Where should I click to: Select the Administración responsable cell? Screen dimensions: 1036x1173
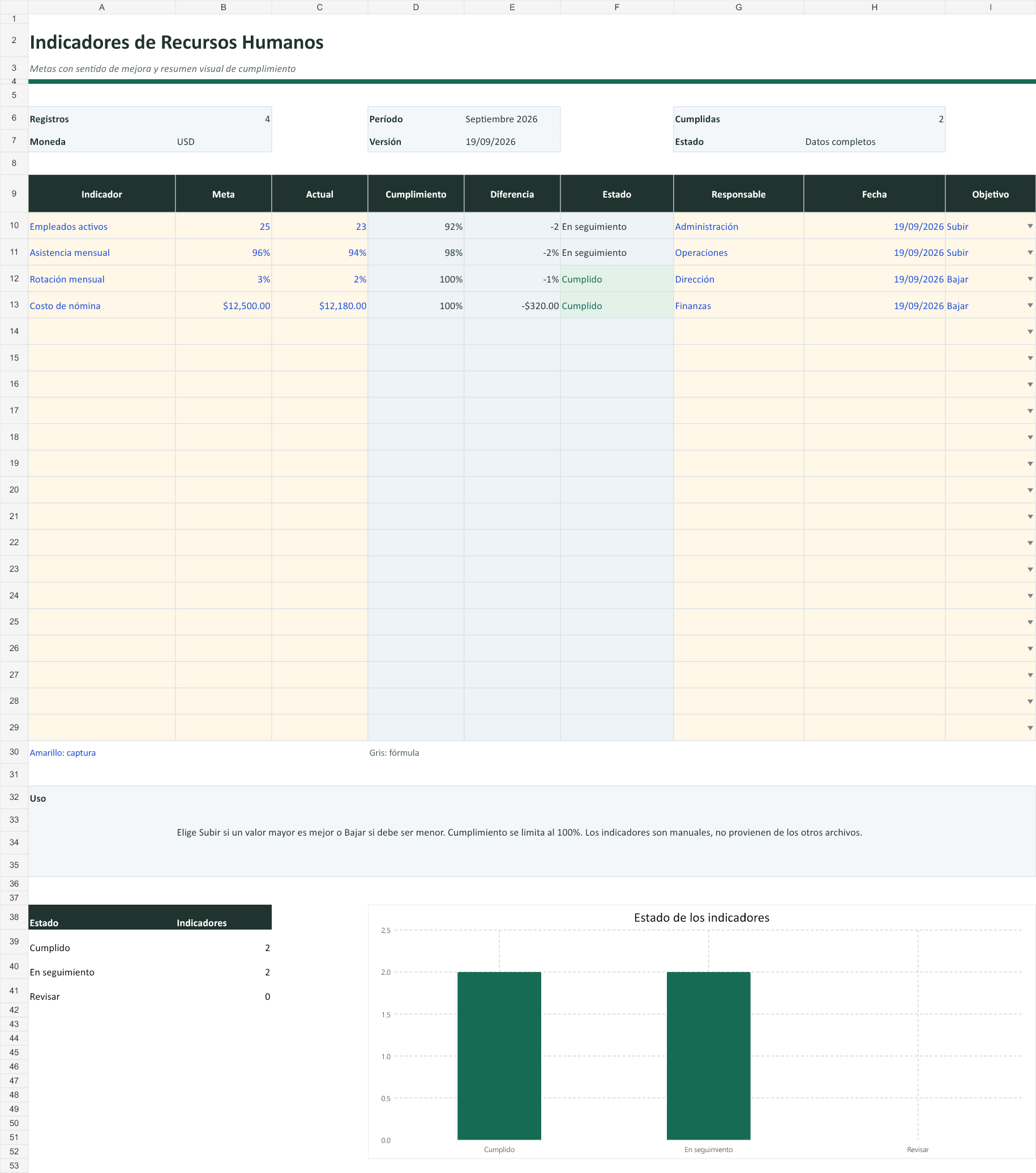738,226
